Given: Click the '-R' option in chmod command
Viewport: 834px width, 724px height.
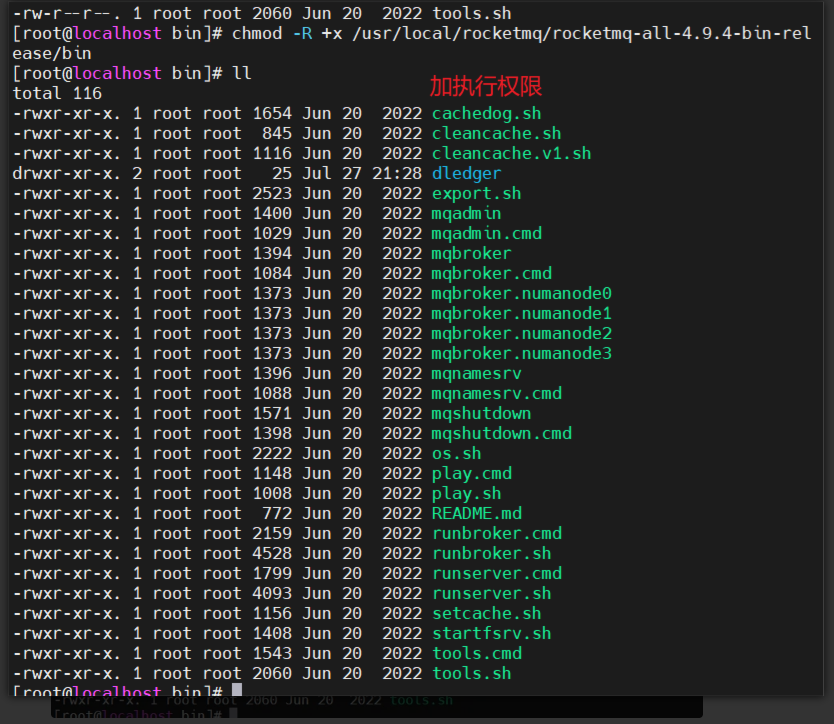Looking at the screenshot, I should [302, 34].
